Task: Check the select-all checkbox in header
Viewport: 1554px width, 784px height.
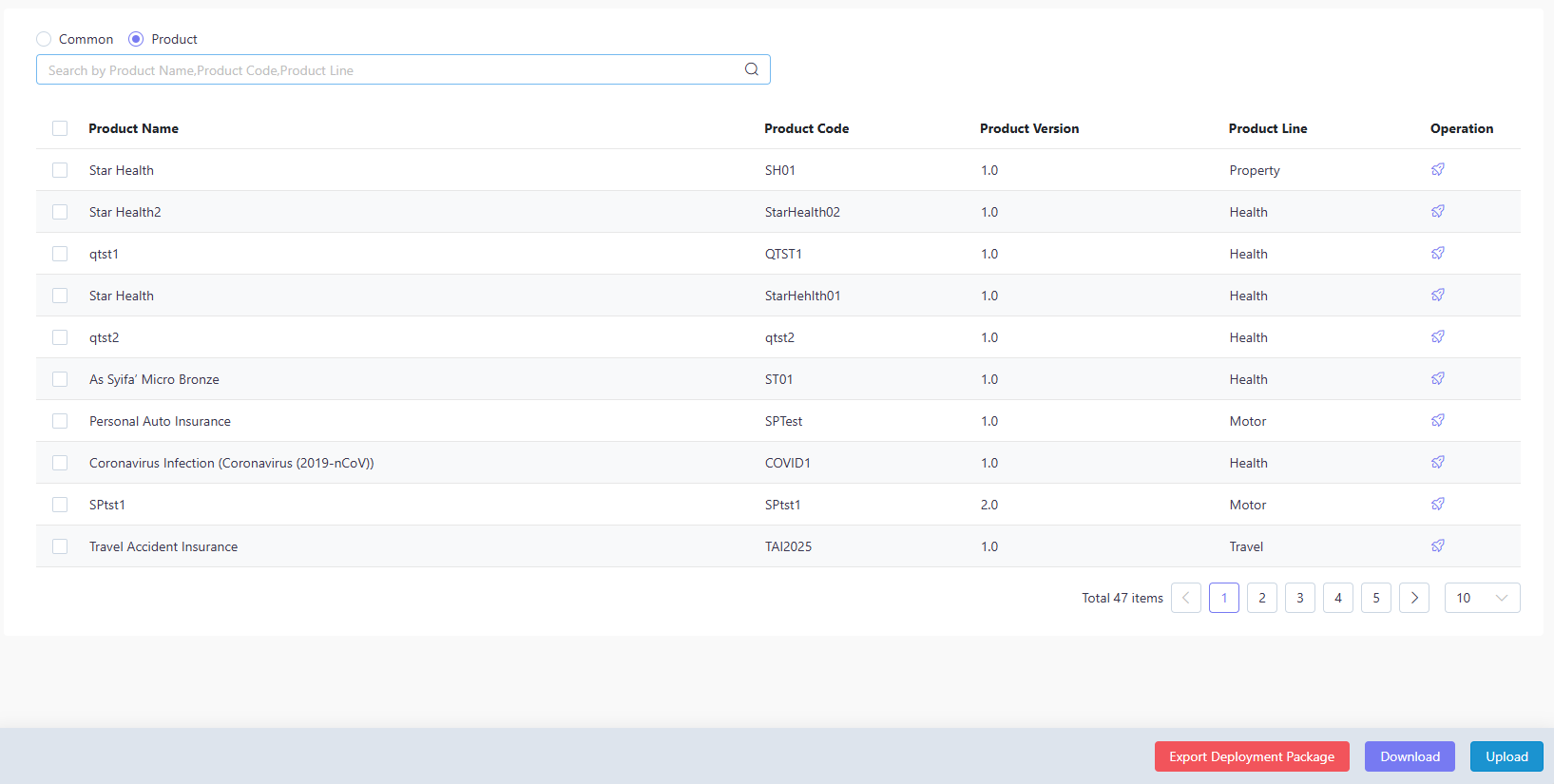Action: tap(60, 128)
